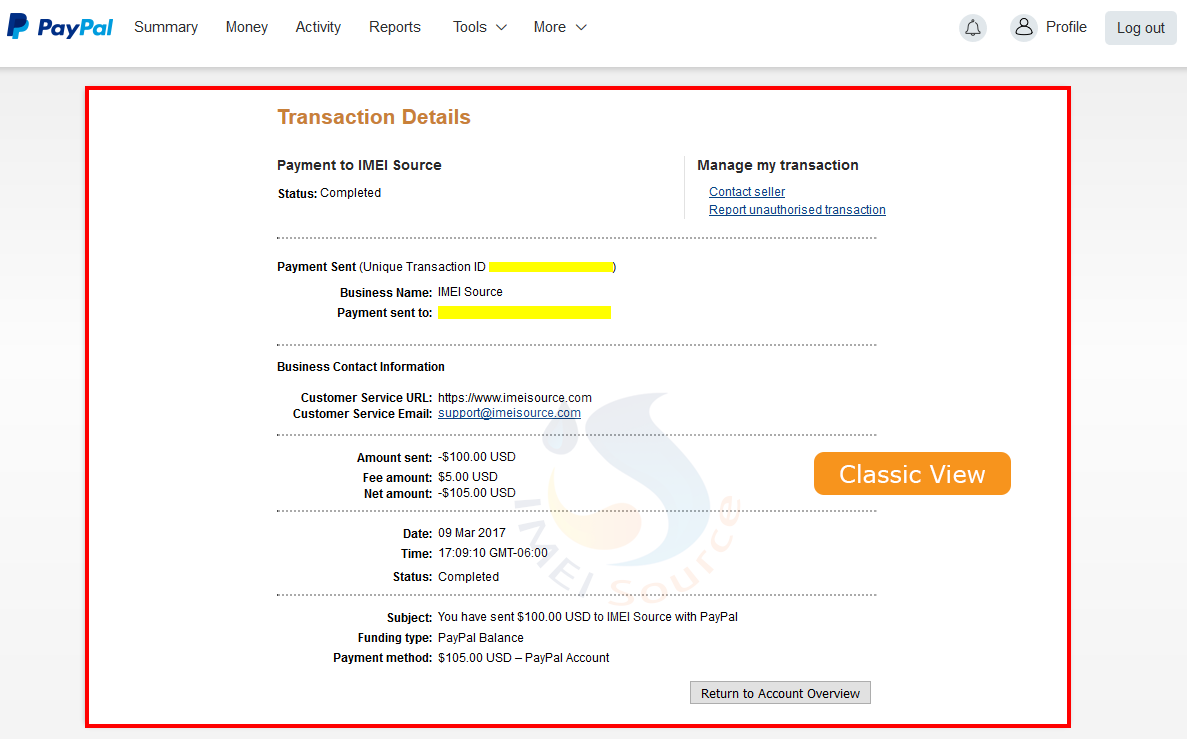1187x739 pixels.
Task: Click the "Payment to IMEI Source" heading
Action: 359,165
